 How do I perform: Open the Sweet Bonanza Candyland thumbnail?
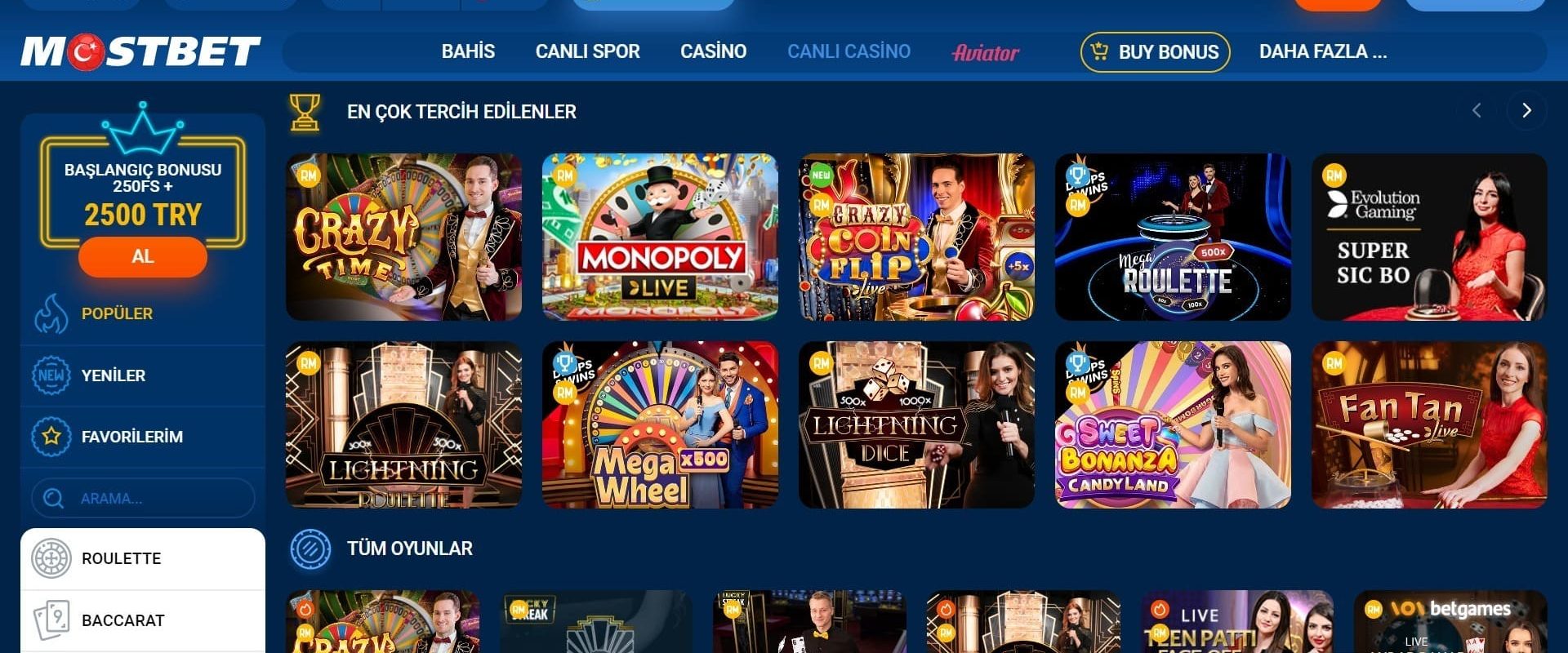pyautogui.click(x=1173, y=424)
